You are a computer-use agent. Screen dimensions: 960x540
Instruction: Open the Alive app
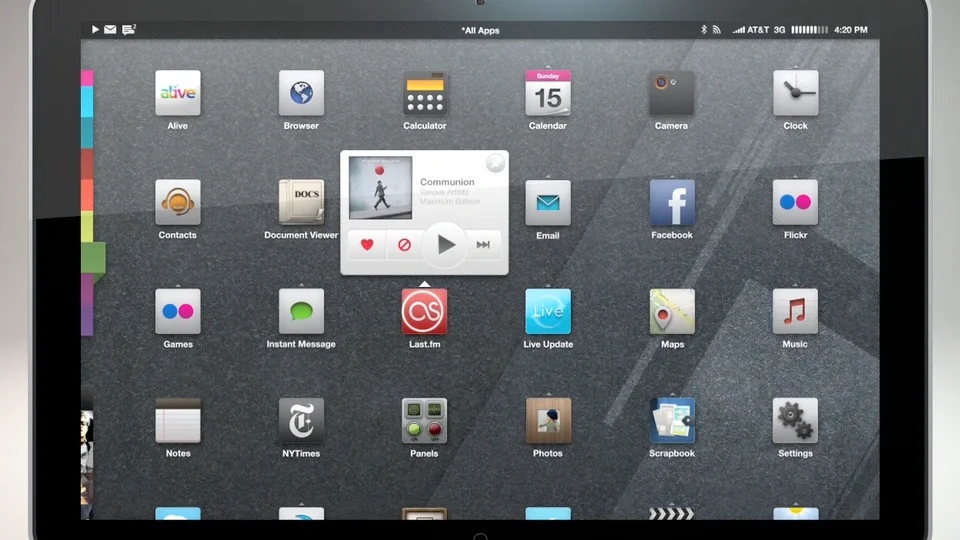178,93
